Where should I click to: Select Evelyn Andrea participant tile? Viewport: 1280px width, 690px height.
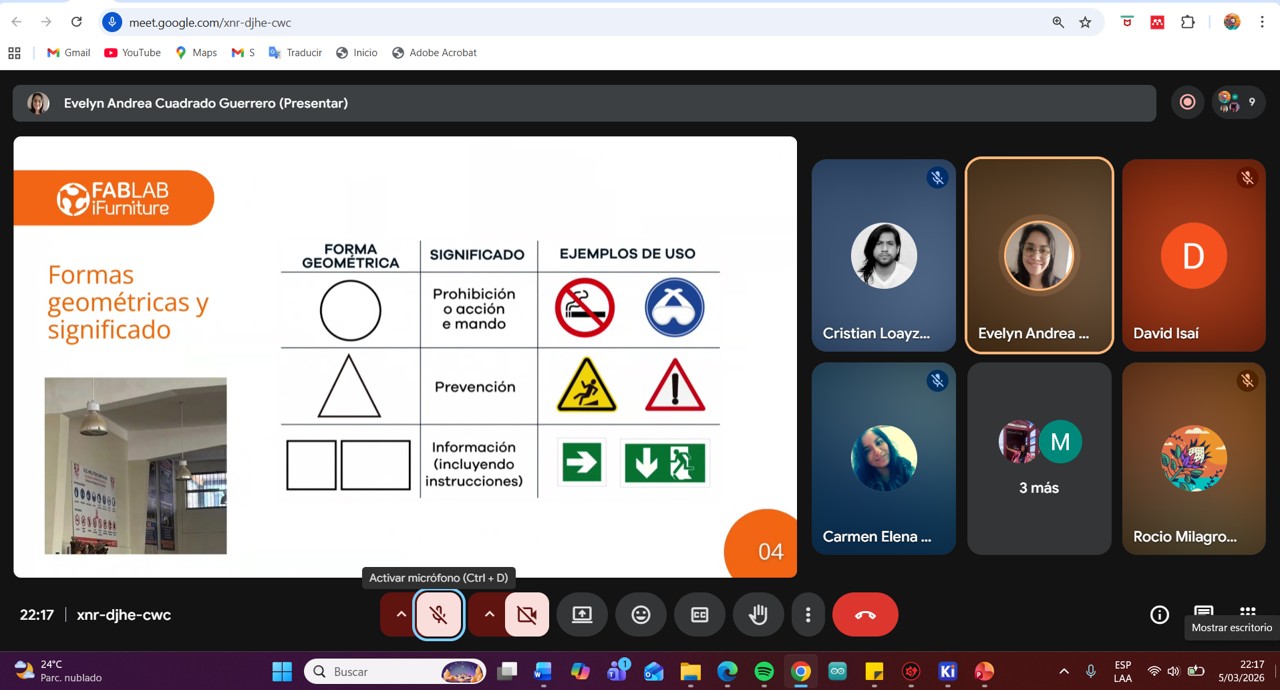pyautogui.click(x=1039, y=255)
